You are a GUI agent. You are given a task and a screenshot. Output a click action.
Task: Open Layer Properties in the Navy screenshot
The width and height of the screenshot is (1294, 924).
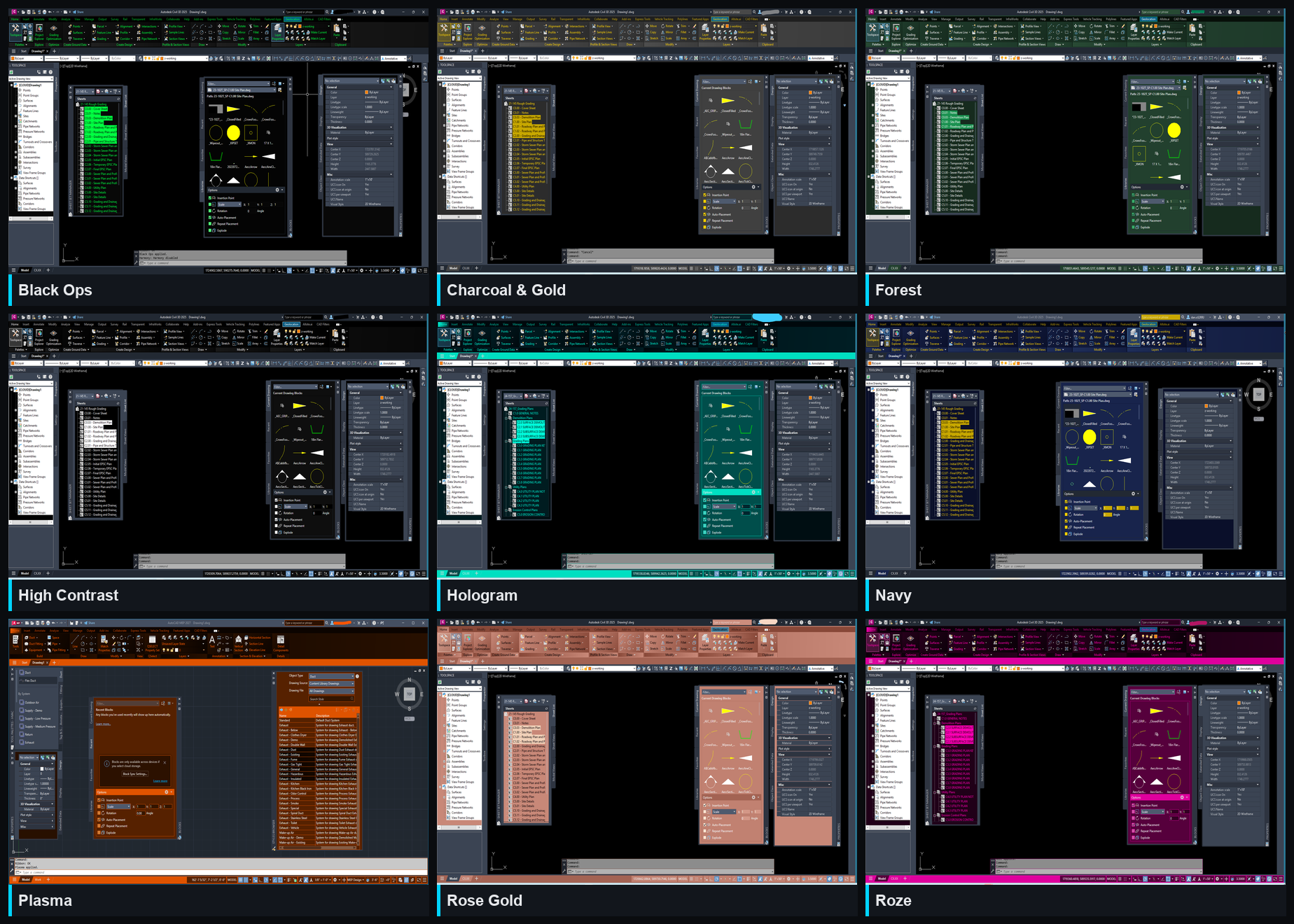[x=1134, y=337]
